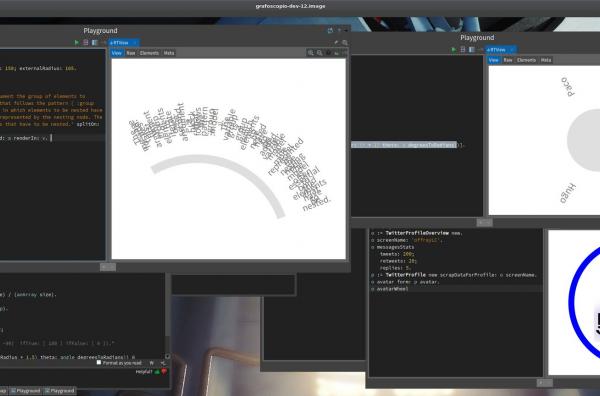Screen dimensions: 600x396
Task: Click the screenName: code line
Action: tap(407, 240)
